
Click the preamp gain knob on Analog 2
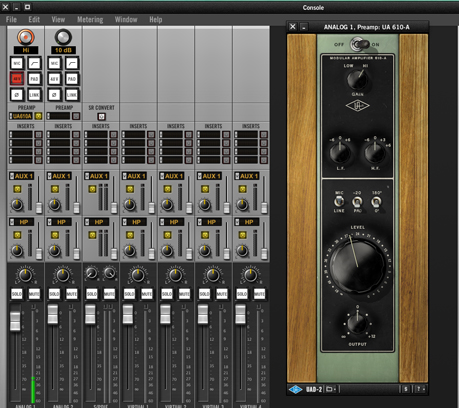[63, 37]
